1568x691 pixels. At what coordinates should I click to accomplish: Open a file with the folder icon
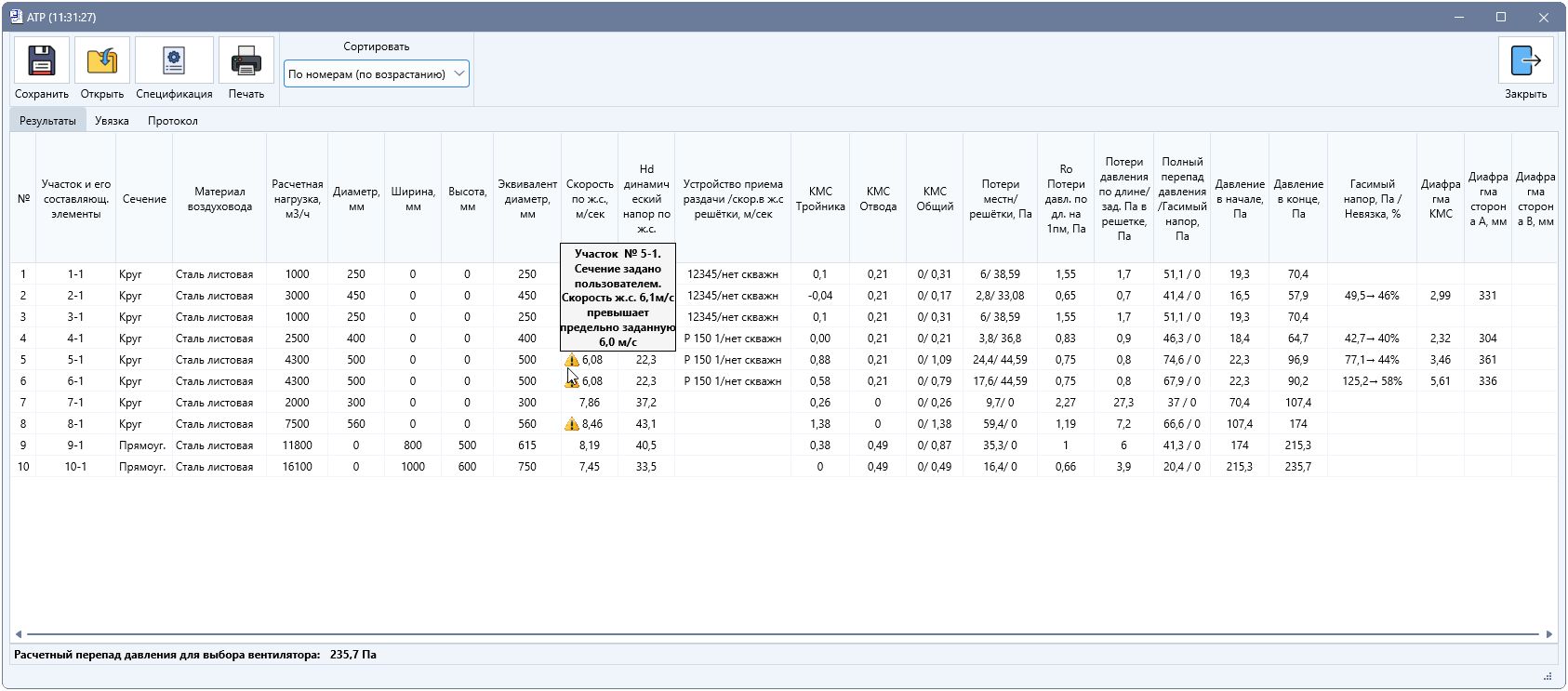coord(102,60)
